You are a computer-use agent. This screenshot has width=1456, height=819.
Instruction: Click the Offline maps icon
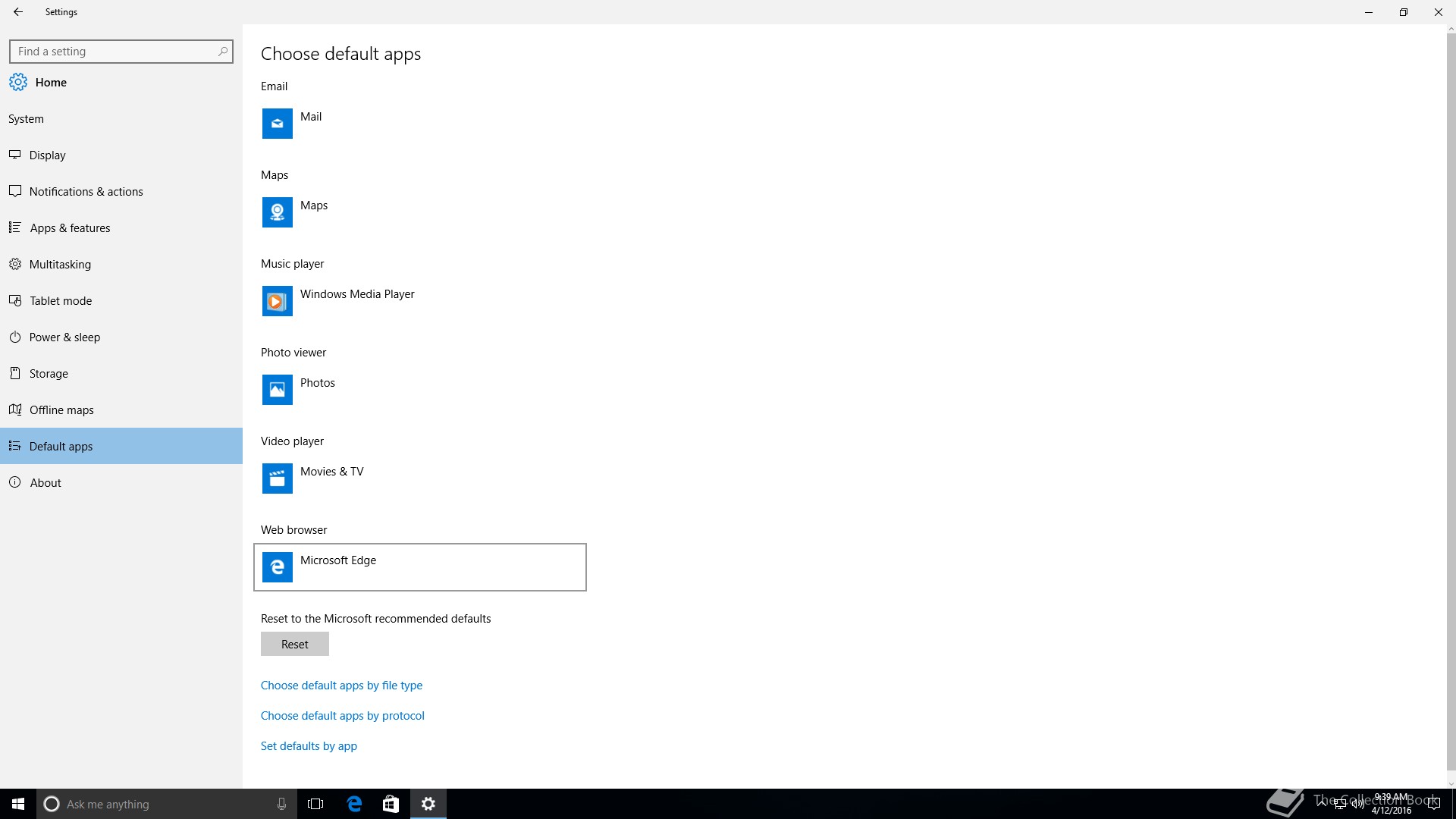tap(14, 409)
